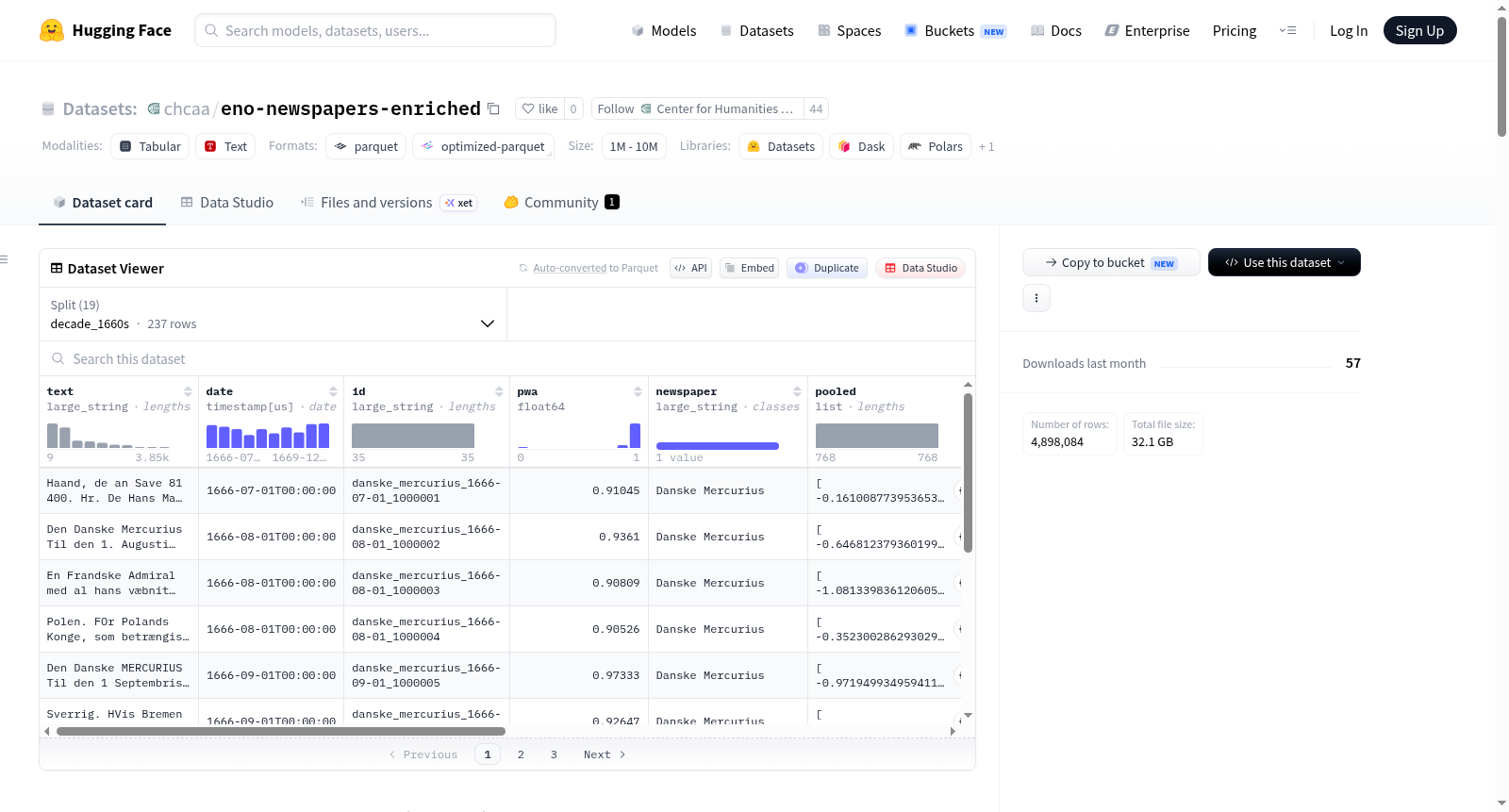This screenshot has width=1509, height=812.
Task: Click the Log In link
Action: coord(1349,30)
